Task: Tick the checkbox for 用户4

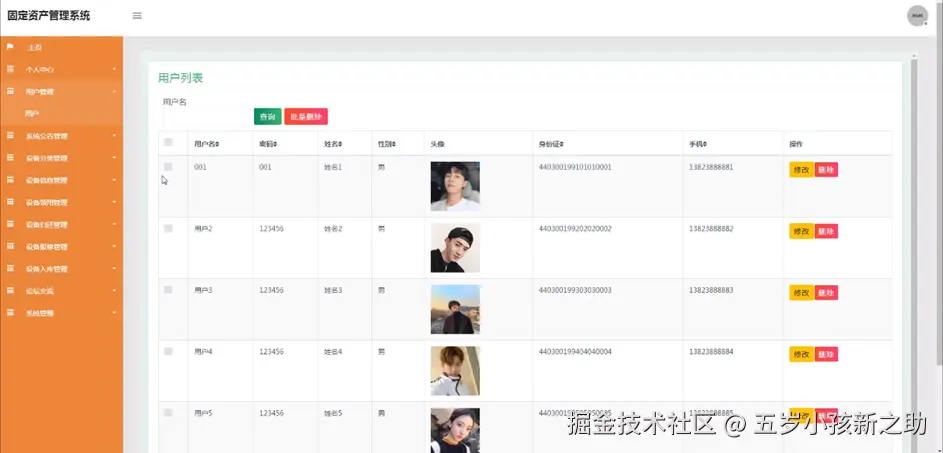Action: tap(168, 351)
